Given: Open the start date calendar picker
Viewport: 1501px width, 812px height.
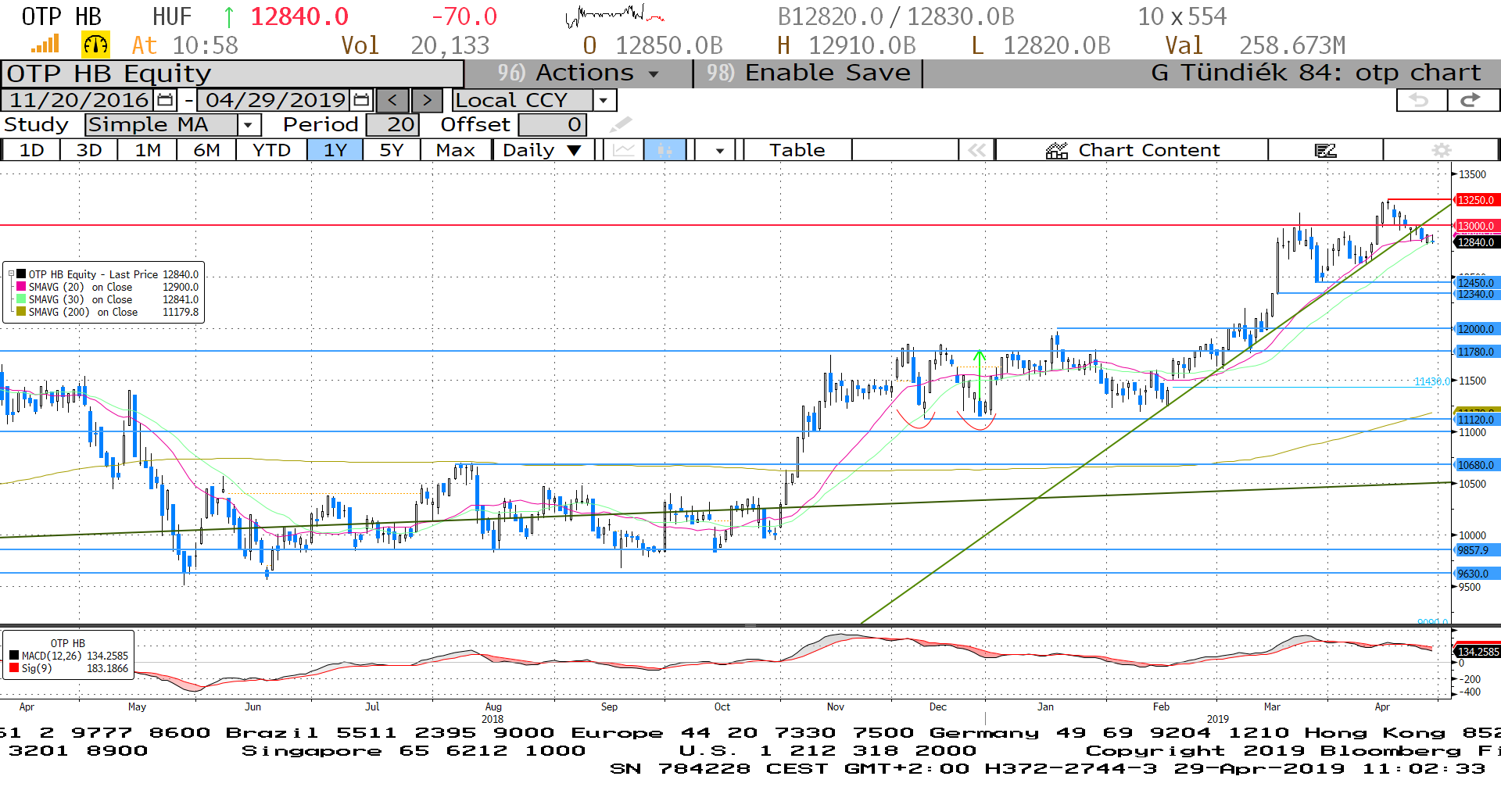Looking at the screenshot, I should [165, 100].
